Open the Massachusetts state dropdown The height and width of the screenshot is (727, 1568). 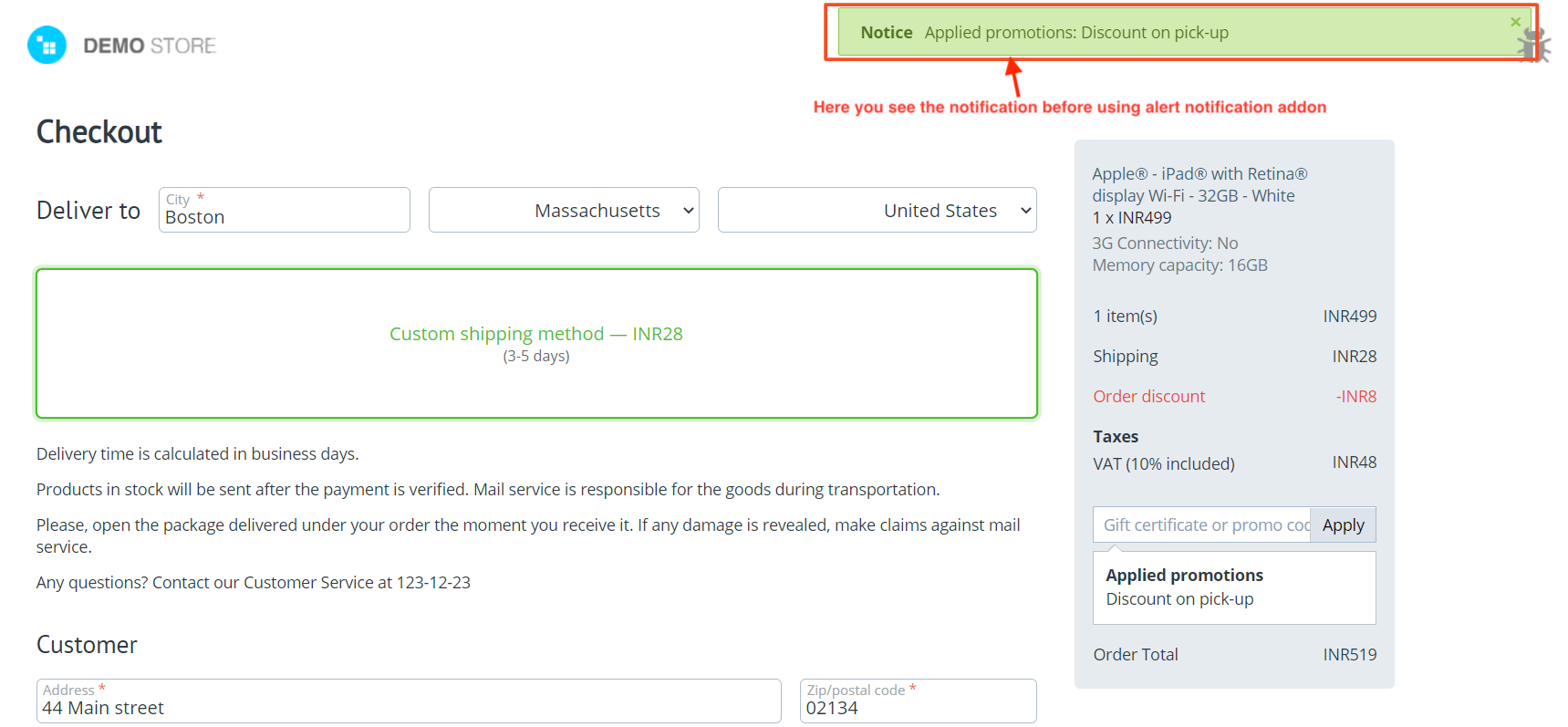pyautogui.click(x=564, y=210)
